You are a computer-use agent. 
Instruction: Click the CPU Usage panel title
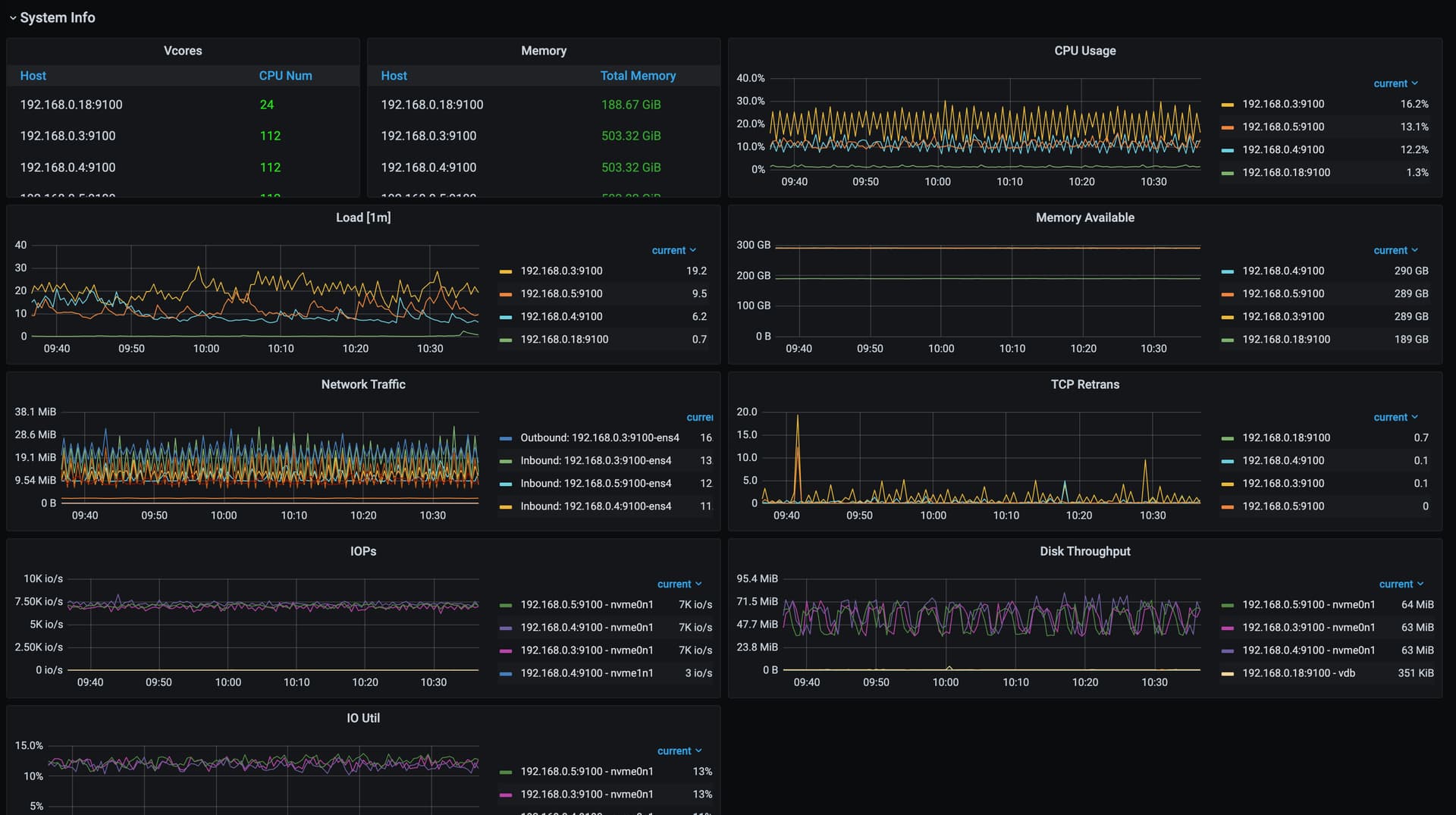[x=1084, y=51]
